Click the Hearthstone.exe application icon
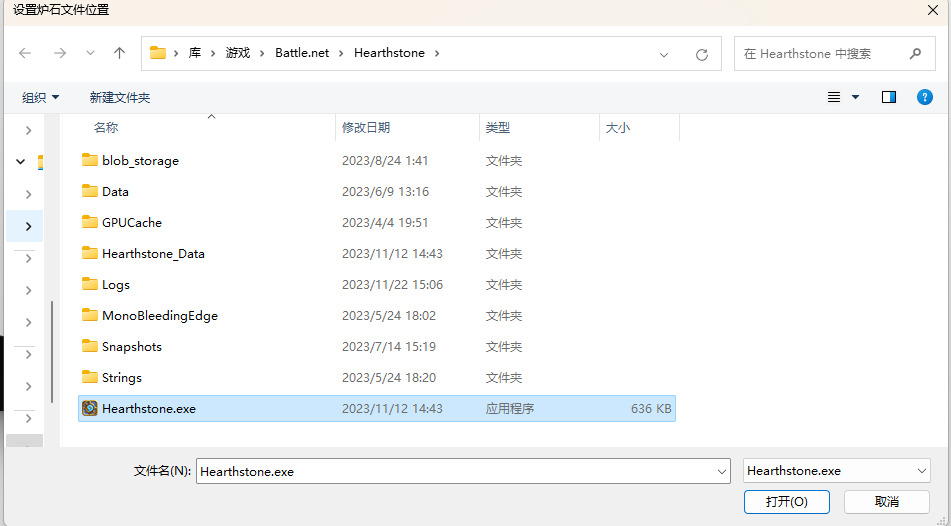Screen dimensions: 951x526 90,408
